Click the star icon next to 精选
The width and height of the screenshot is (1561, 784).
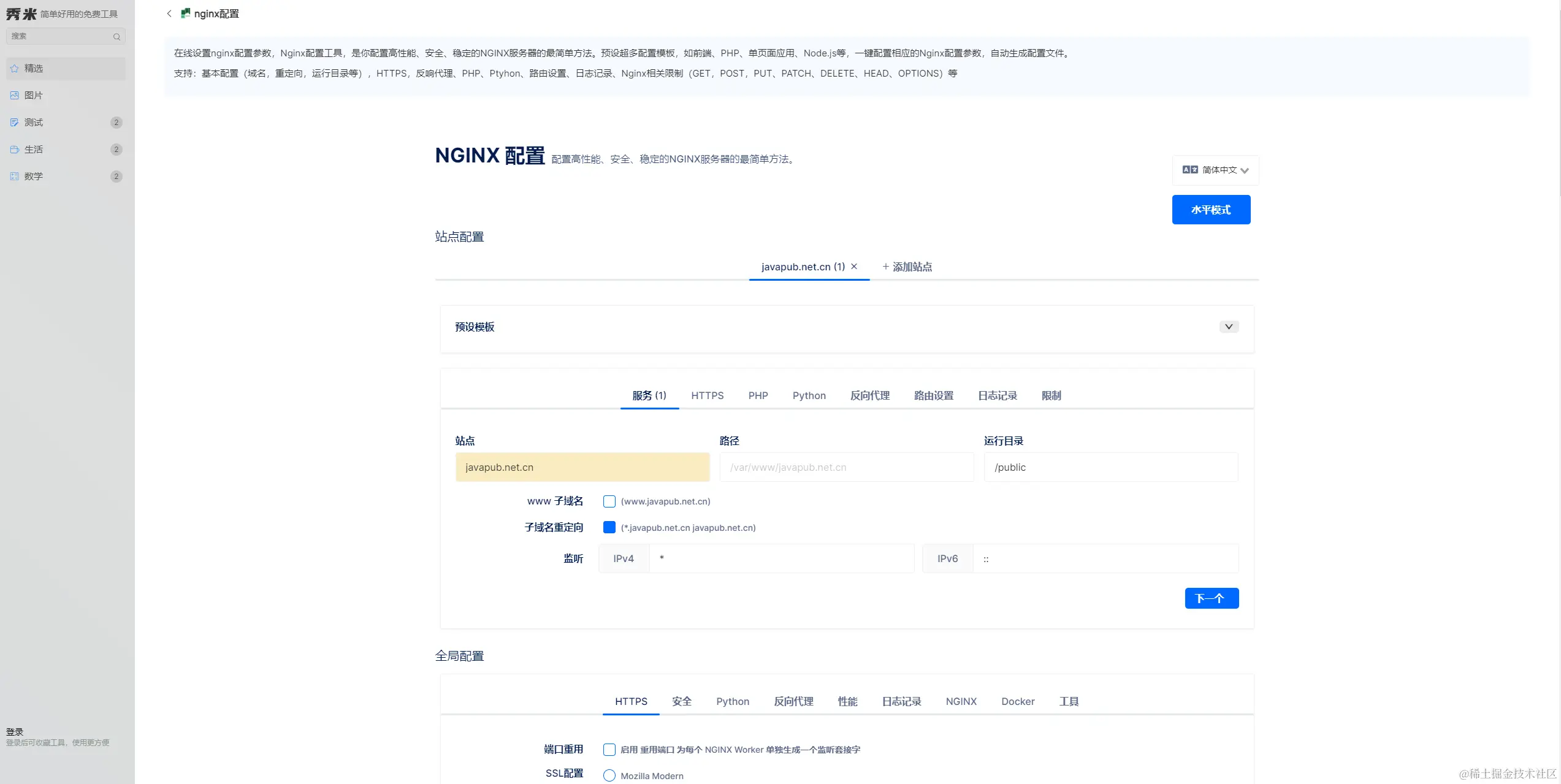[x=15, y=69]
